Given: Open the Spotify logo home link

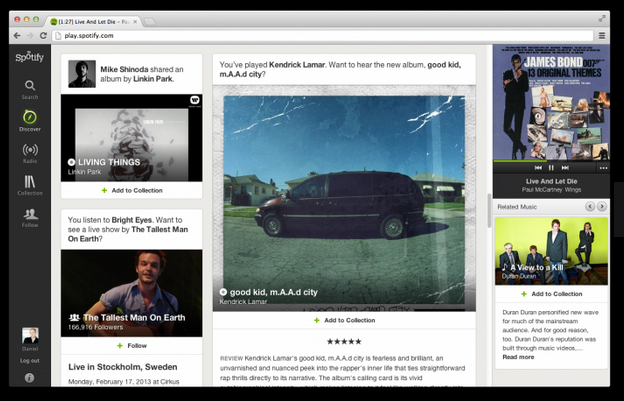Looking at the screenshot, I should tap(29, 57).
